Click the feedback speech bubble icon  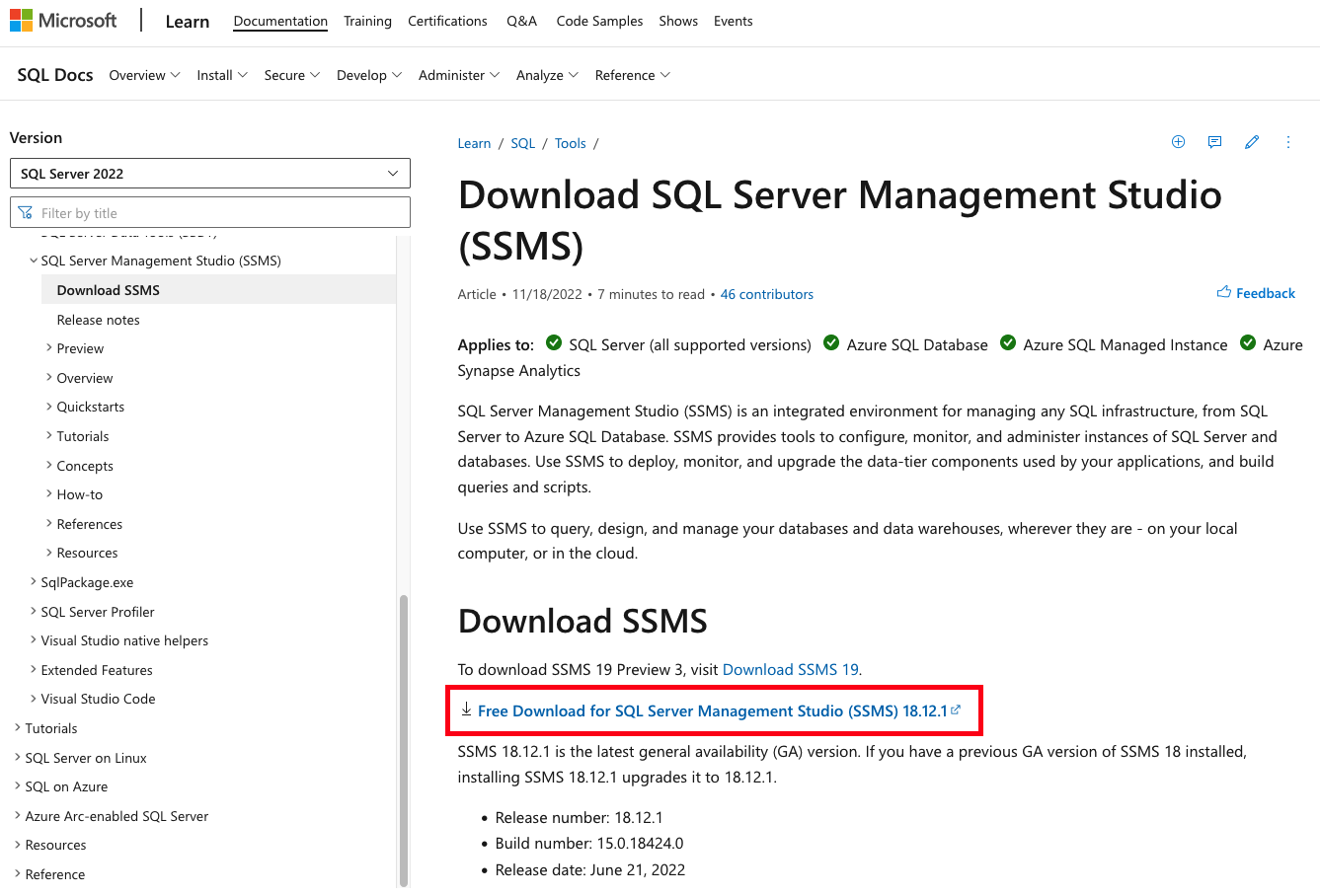[1214, 142]
